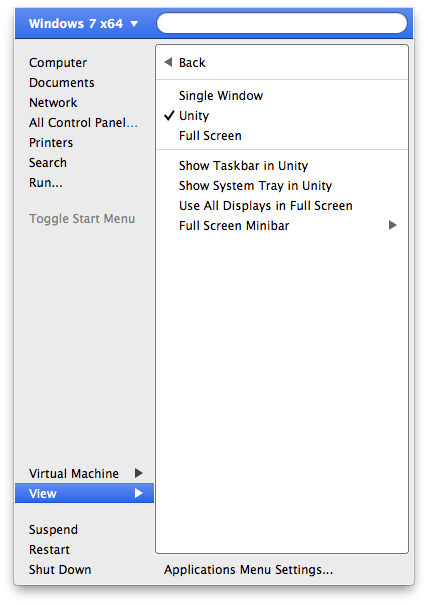
Task: Expand the Virtual Machine submenu arrow
Action: tap(139, 473)
